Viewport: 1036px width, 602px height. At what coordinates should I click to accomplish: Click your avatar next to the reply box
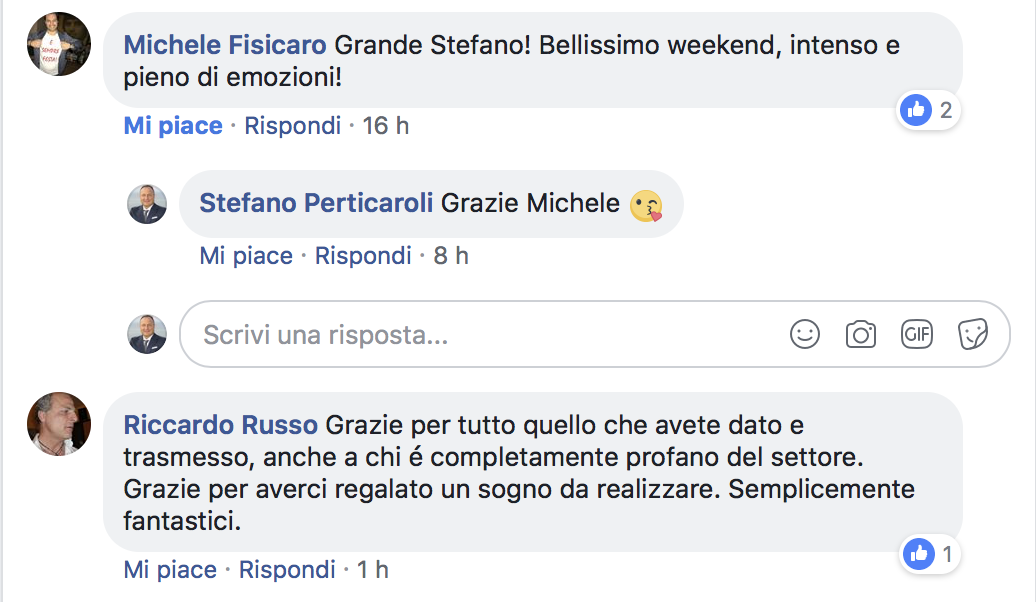[x=147, y=334]
